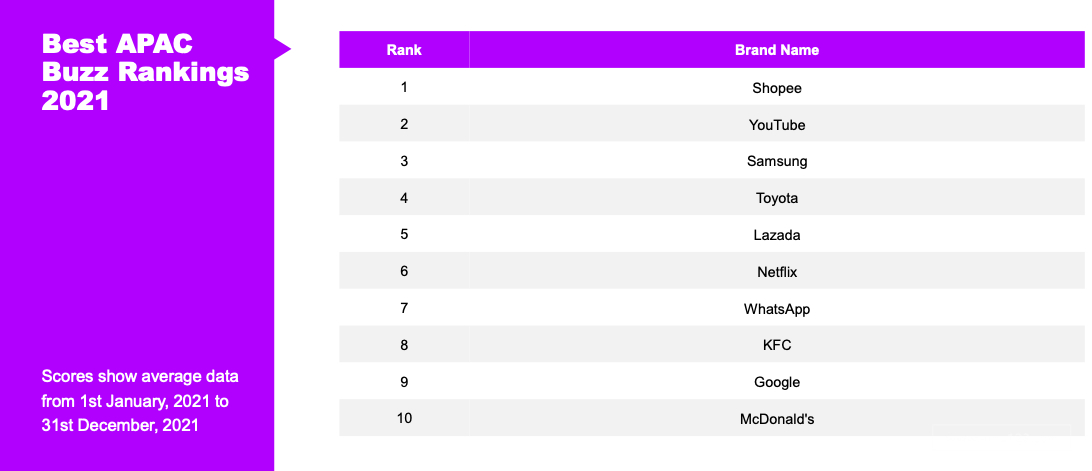Screen dimensions: 1092x471
Task: Click rank number 1 in table
Action: 404,87
